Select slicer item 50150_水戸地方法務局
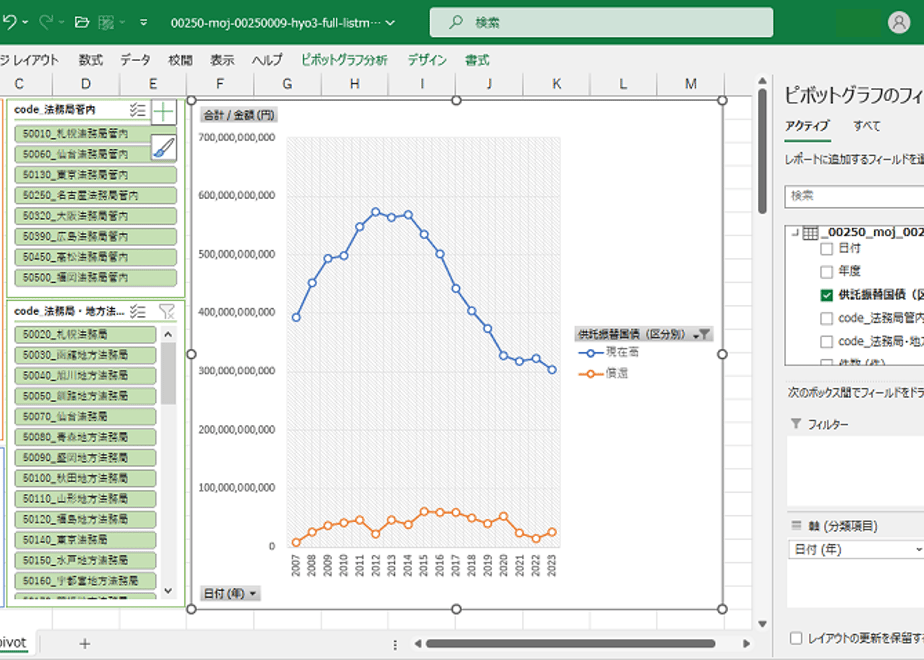Viewport: 924px width, 660px height. [x=85, y=560]
